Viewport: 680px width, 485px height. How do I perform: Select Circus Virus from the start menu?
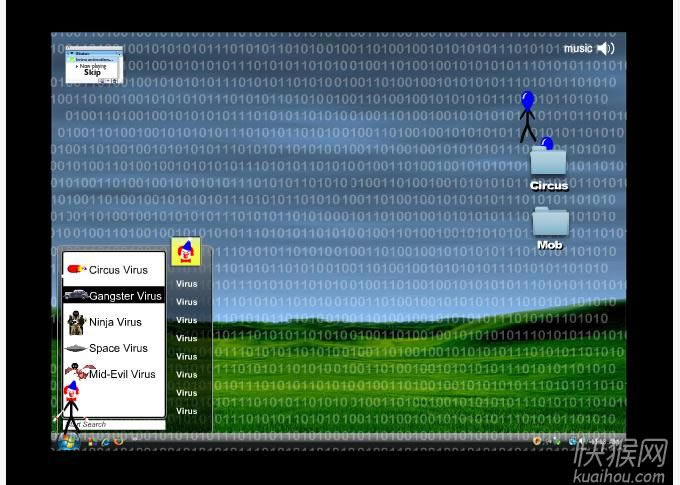coord(117,270)
